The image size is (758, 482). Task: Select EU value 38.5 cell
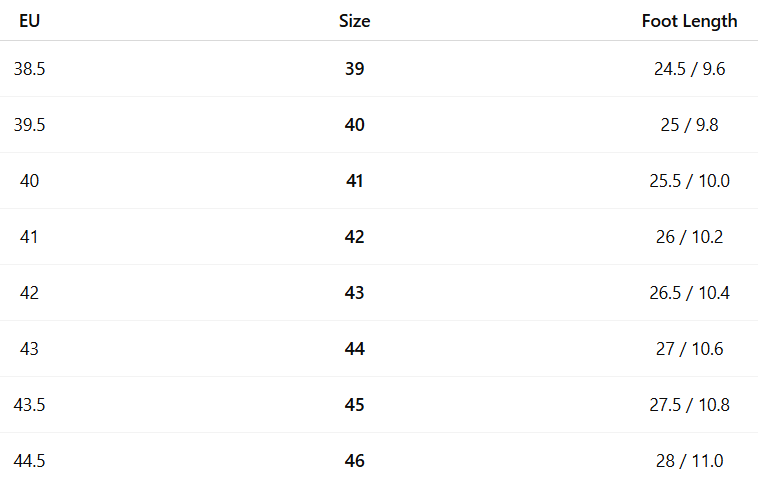(29, 69)
